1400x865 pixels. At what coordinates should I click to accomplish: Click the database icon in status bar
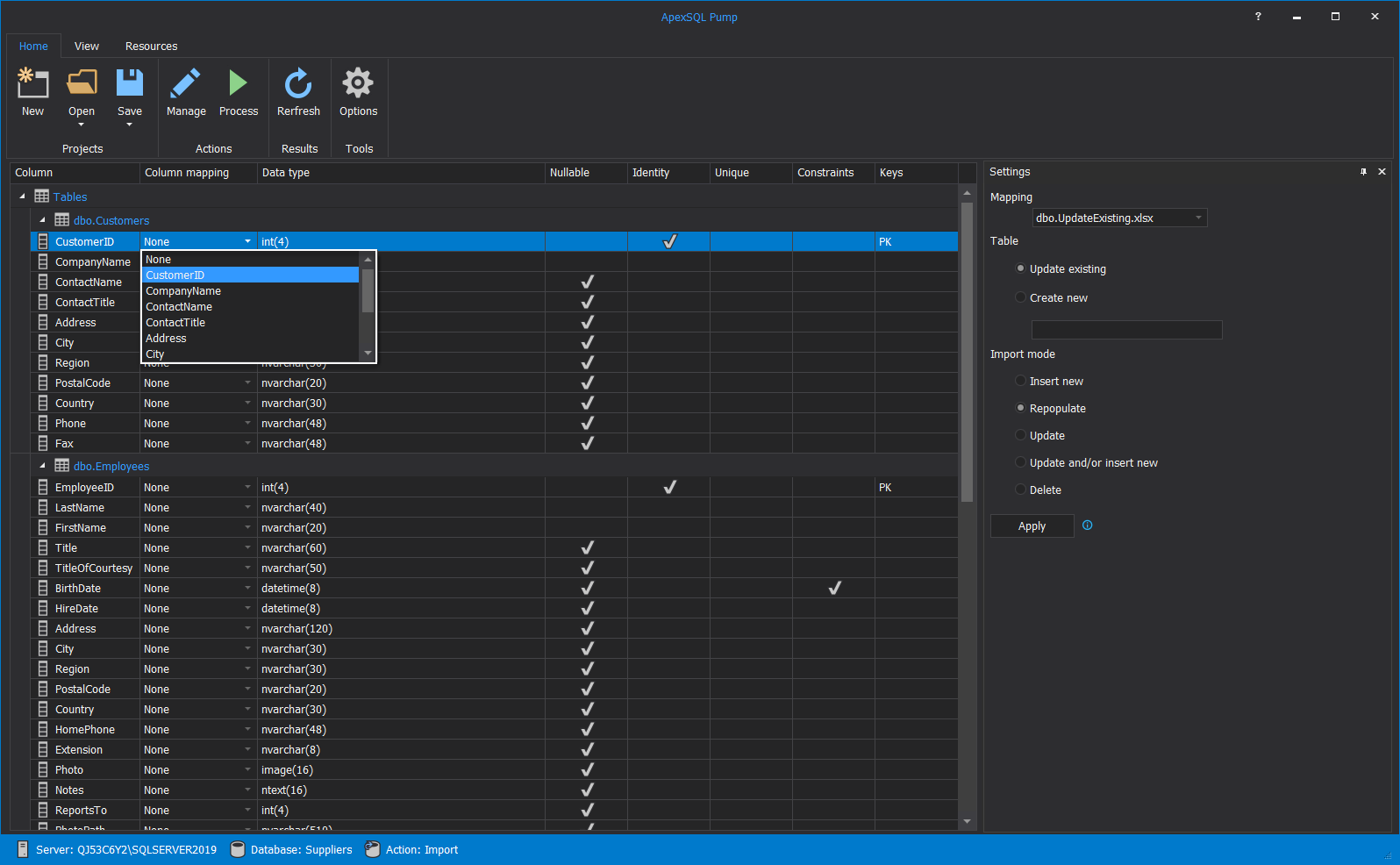click(237, 849)
